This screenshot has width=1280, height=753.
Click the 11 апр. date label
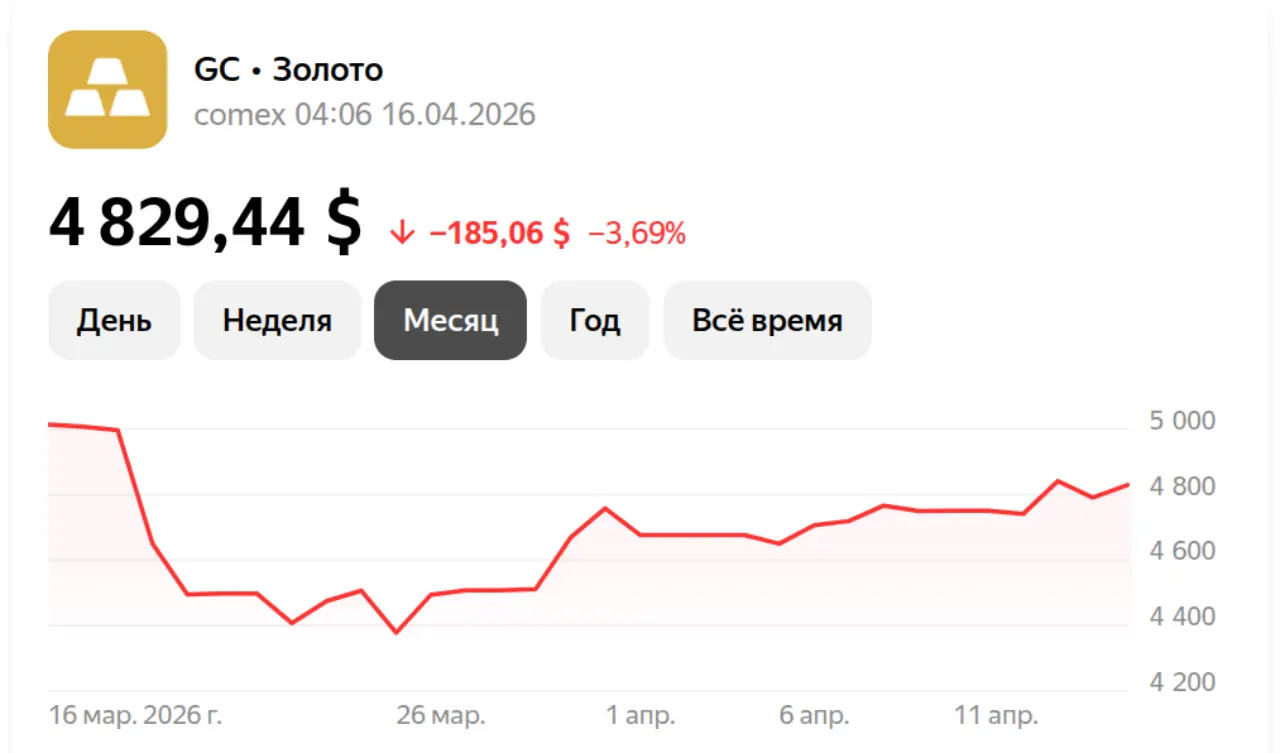[996, 716]
